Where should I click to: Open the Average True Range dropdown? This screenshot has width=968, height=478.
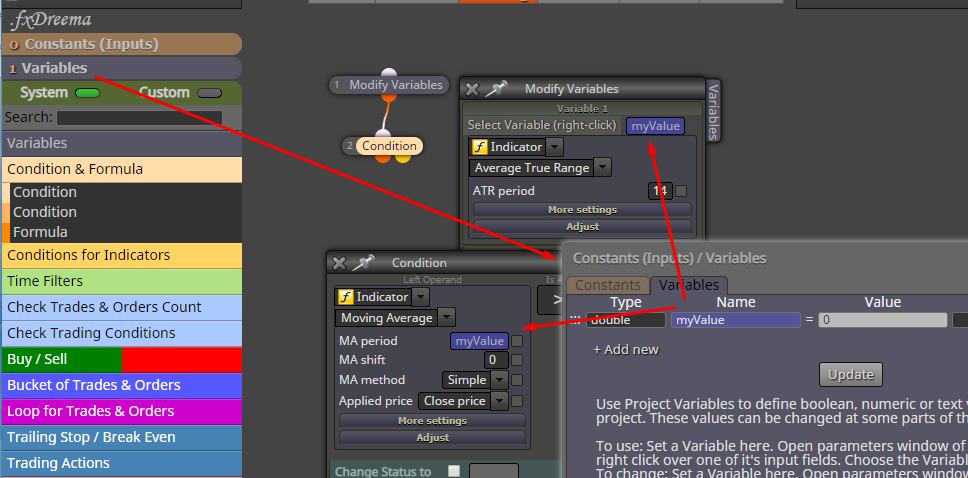click(x=603, y=168)
